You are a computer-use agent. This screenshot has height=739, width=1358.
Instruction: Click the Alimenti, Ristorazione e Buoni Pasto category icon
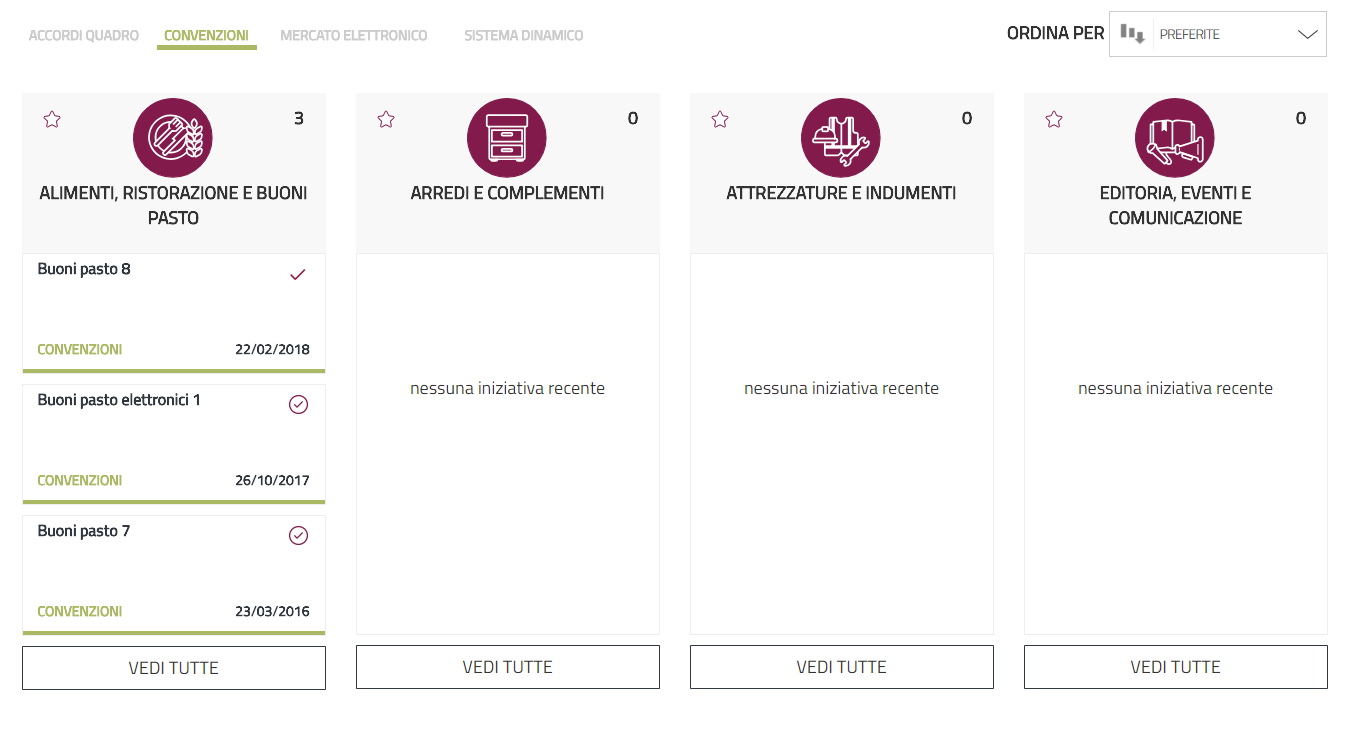coord(173,138)
